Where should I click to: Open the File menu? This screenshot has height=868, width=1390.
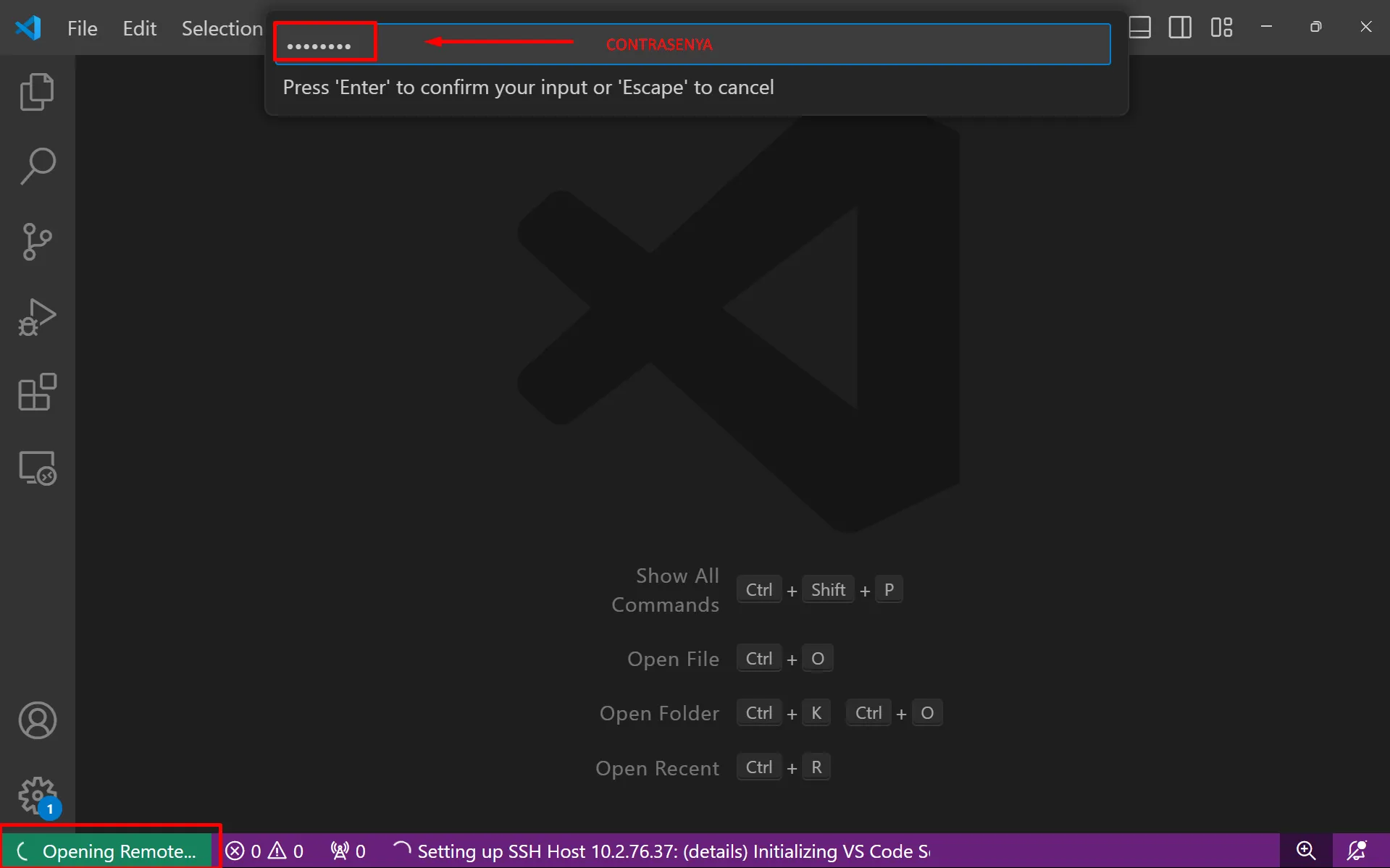click(82, 28)
